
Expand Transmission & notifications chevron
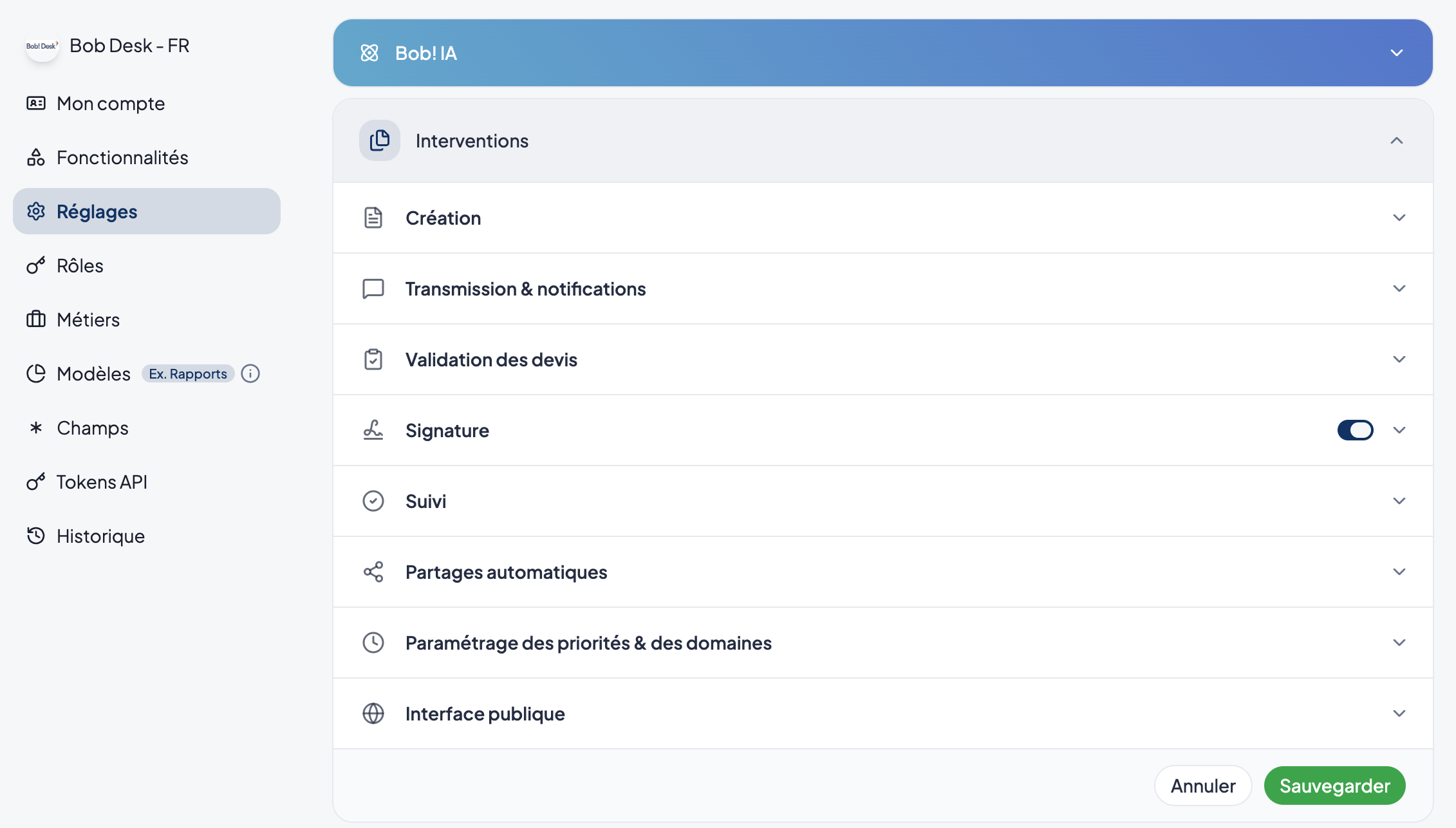tap(1399, 288)
